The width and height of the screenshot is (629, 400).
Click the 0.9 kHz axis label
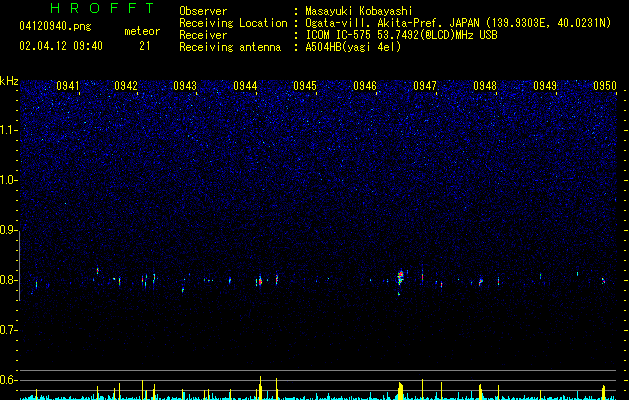pos(8,230)
